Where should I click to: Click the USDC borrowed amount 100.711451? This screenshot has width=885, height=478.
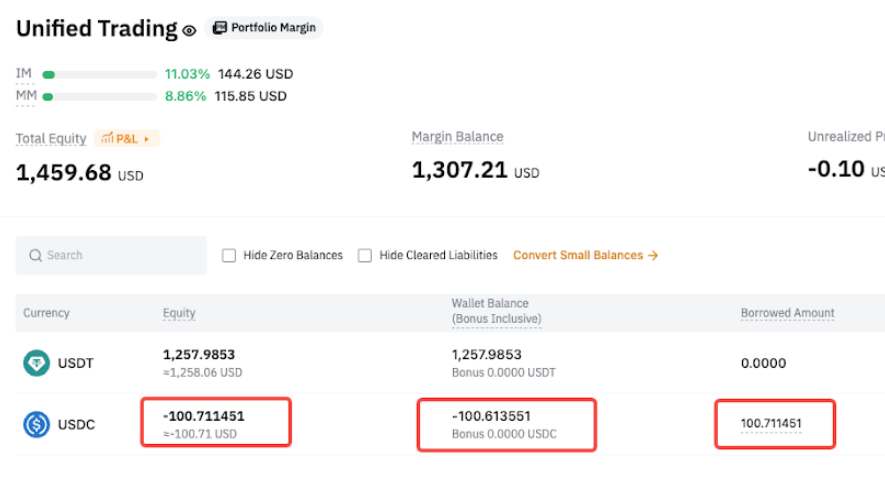771,424
